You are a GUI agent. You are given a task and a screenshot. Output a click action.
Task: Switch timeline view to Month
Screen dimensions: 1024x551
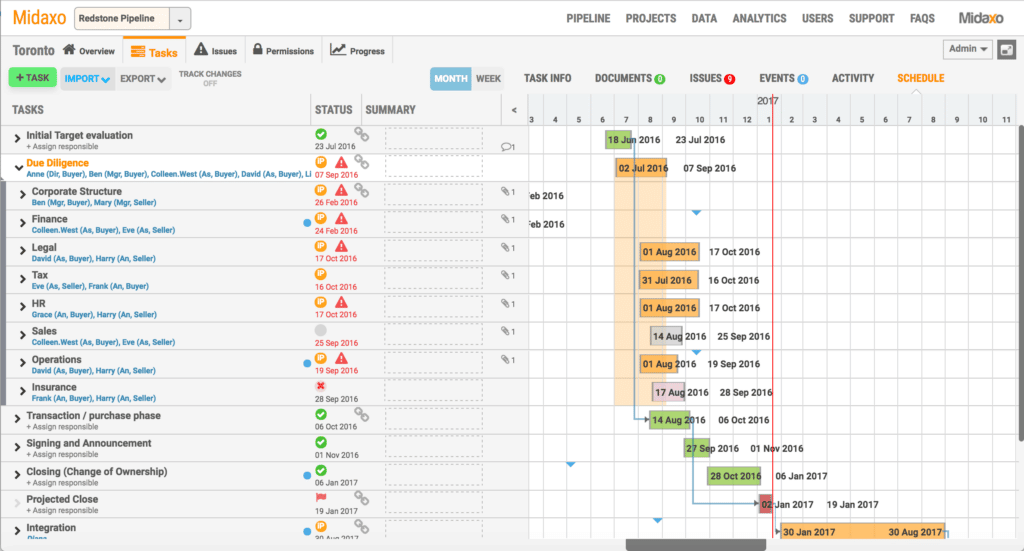tap(450, 78)
